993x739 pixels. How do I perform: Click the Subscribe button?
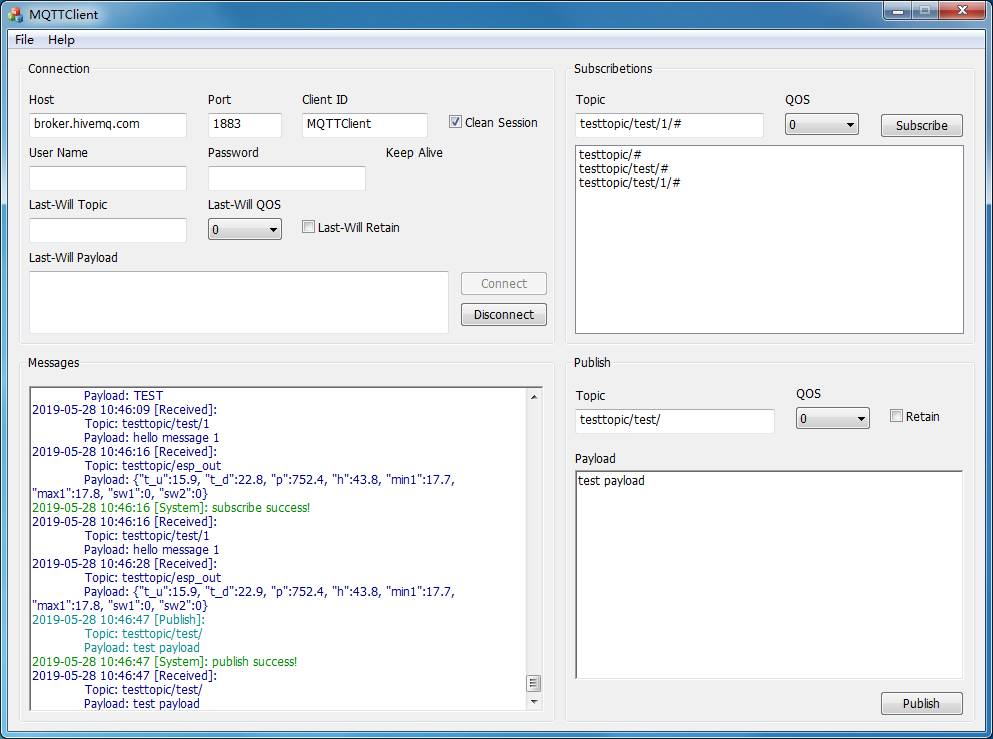(922, 125)
